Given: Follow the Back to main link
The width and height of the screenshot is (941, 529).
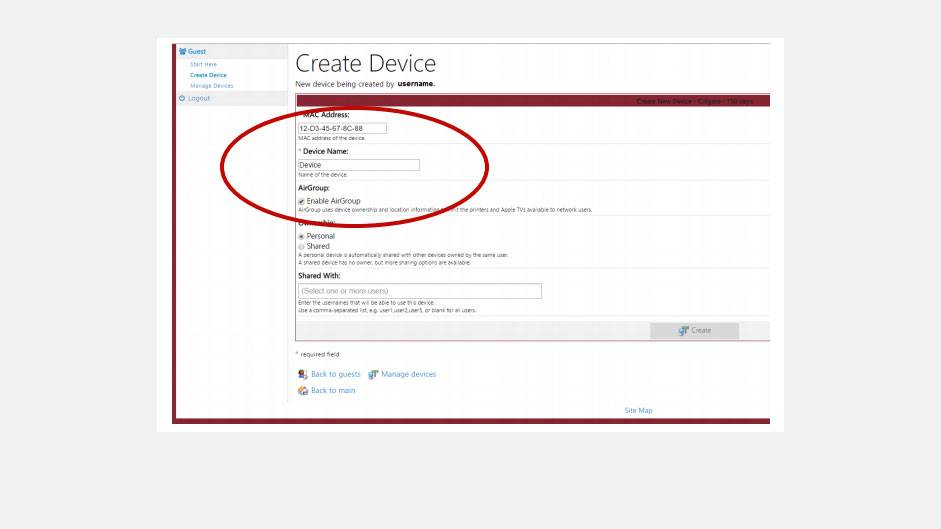Looking at the screenshot, I should click(x=332, y=391).
